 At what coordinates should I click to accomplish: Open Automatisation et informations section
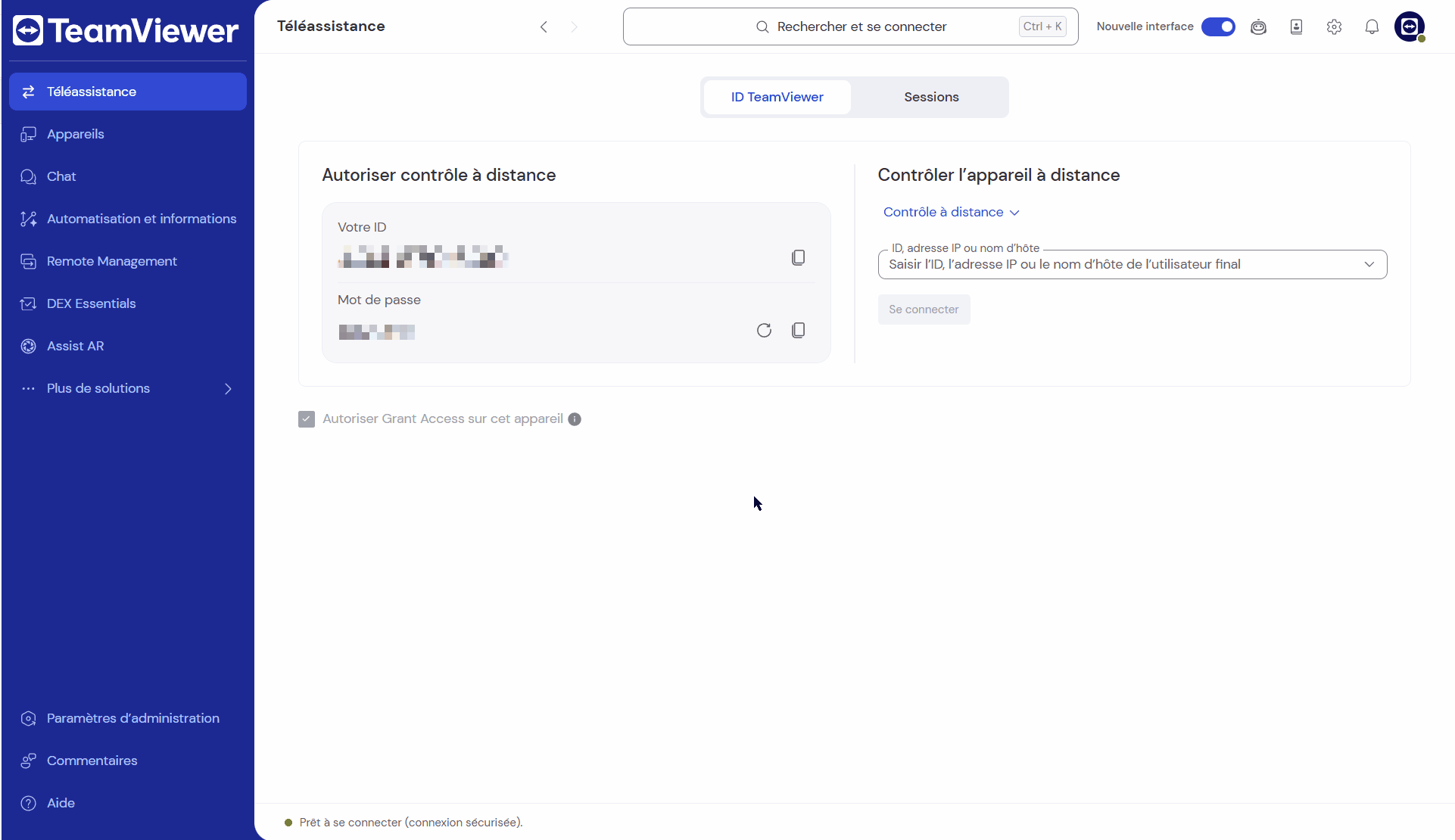pos(128,219)
